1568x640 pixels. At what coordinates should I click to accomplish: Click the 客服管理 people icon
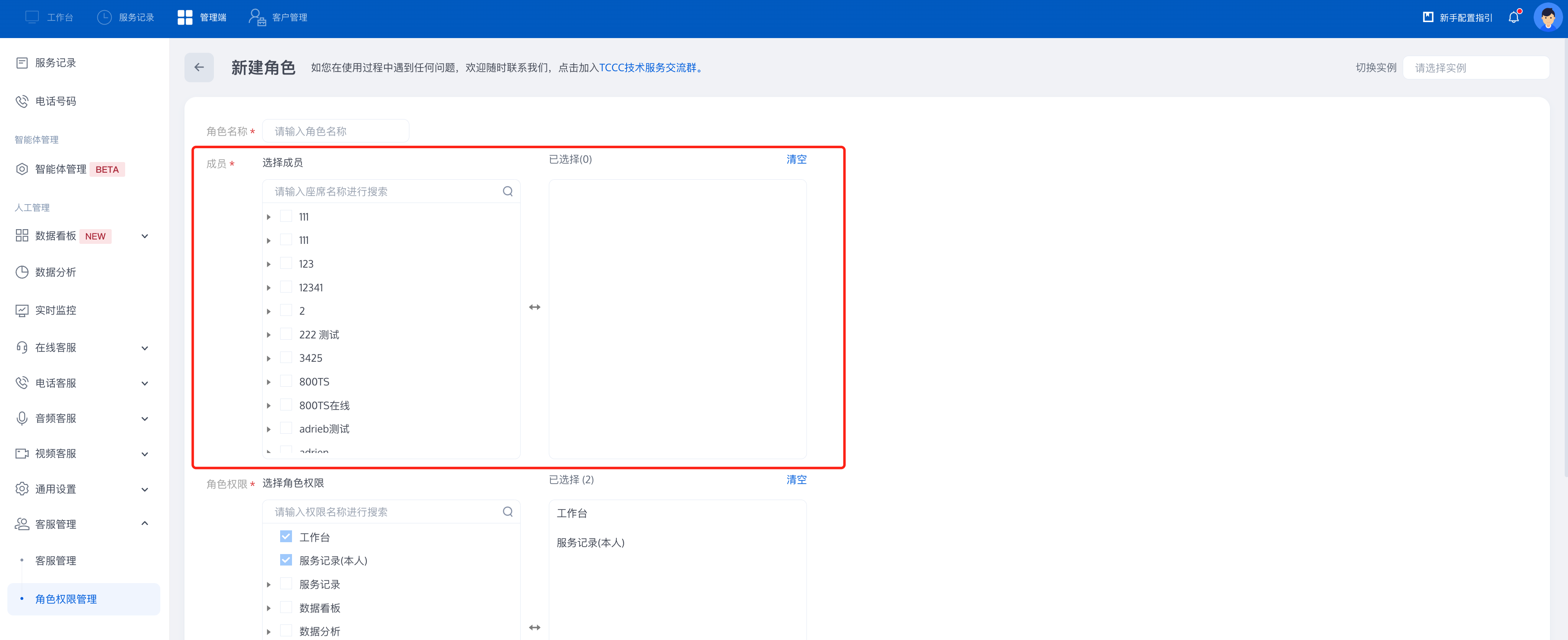pos(22,524)
